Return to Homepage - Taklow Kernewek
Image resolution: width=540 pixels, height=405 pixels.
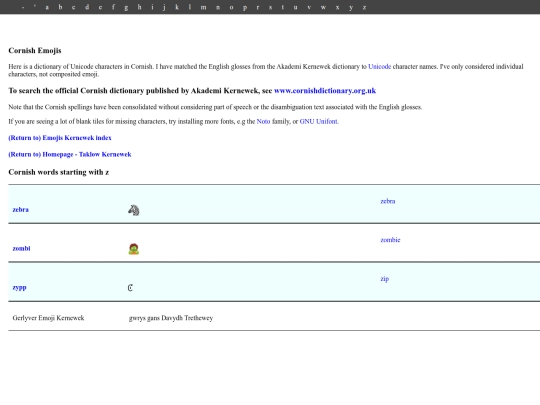coord(70,154)
